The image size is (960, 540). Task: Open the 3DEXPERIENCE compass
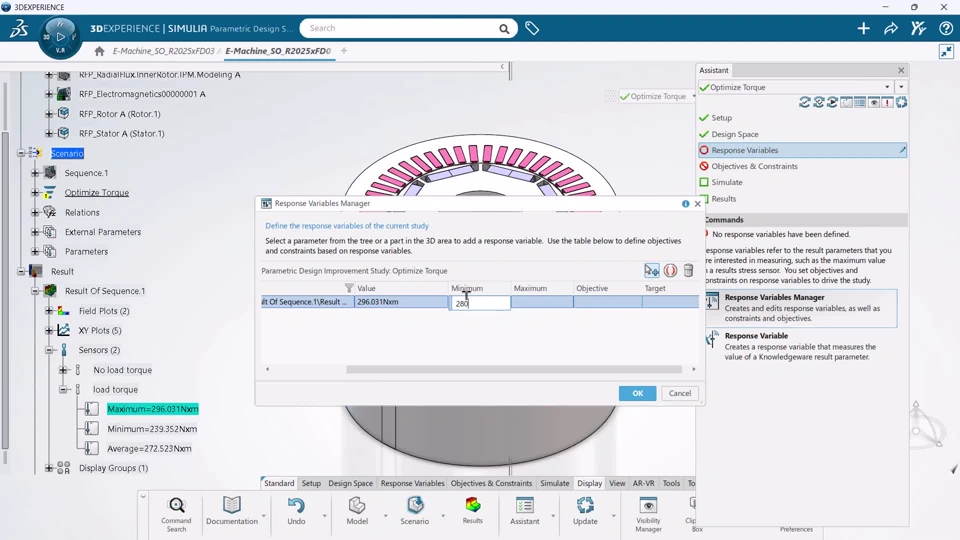[60, 37]
